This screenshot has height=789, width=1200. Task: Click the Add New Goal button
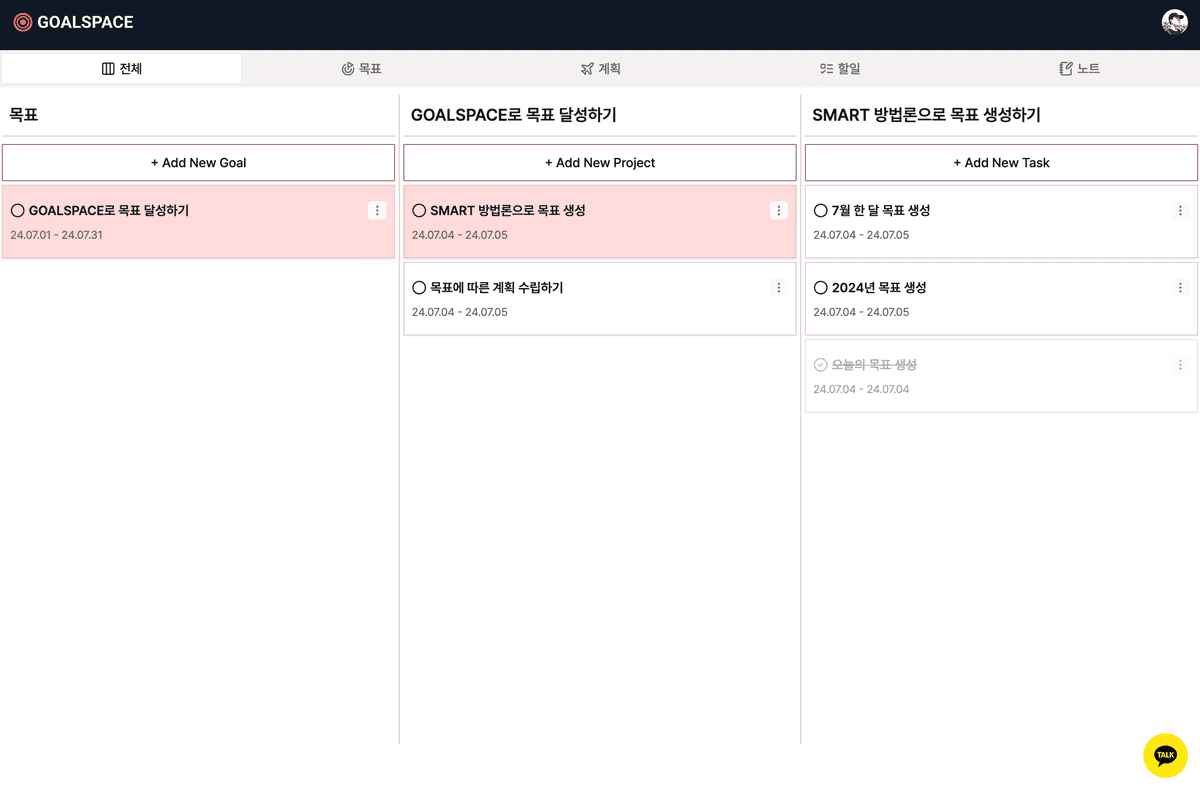(198, 162)
